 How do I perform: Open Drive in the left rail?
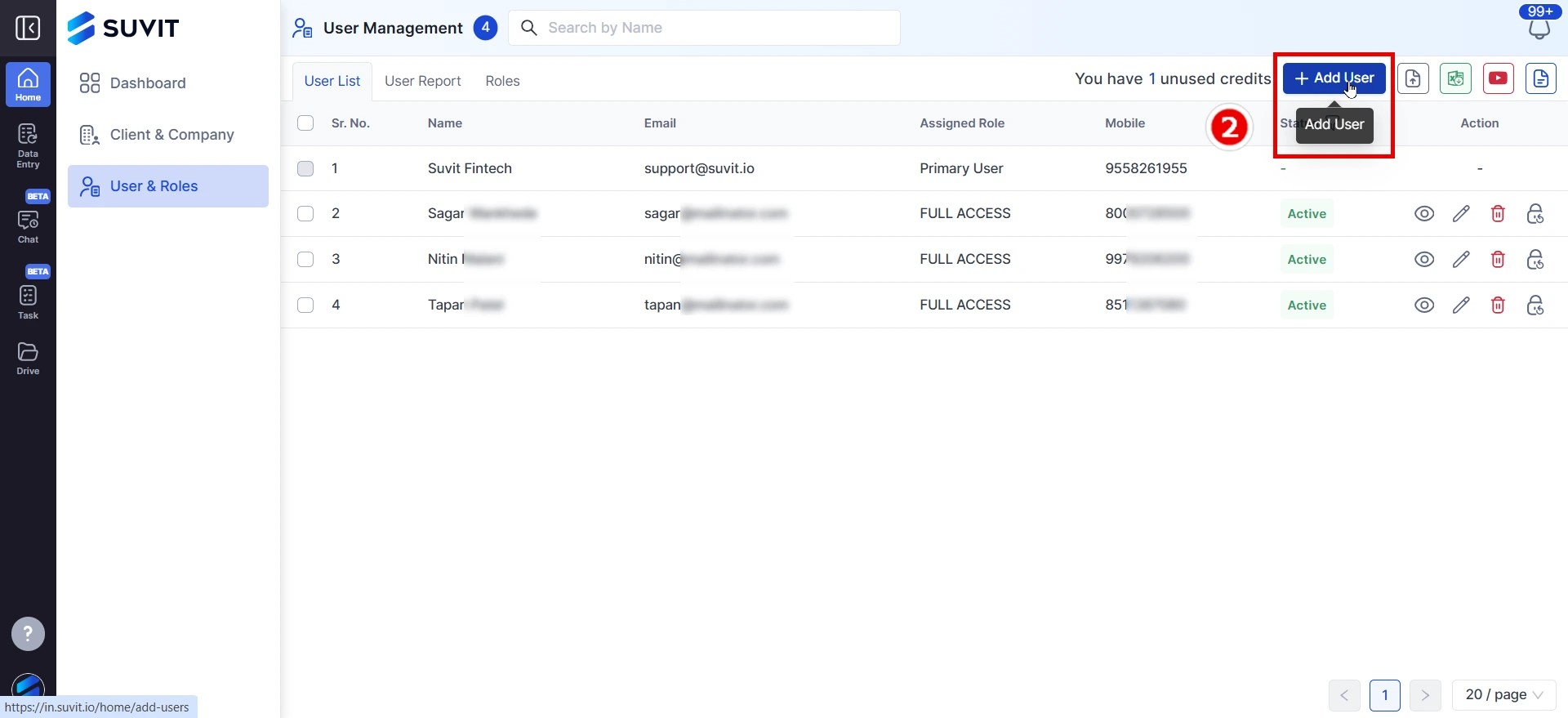pos(28,359)
